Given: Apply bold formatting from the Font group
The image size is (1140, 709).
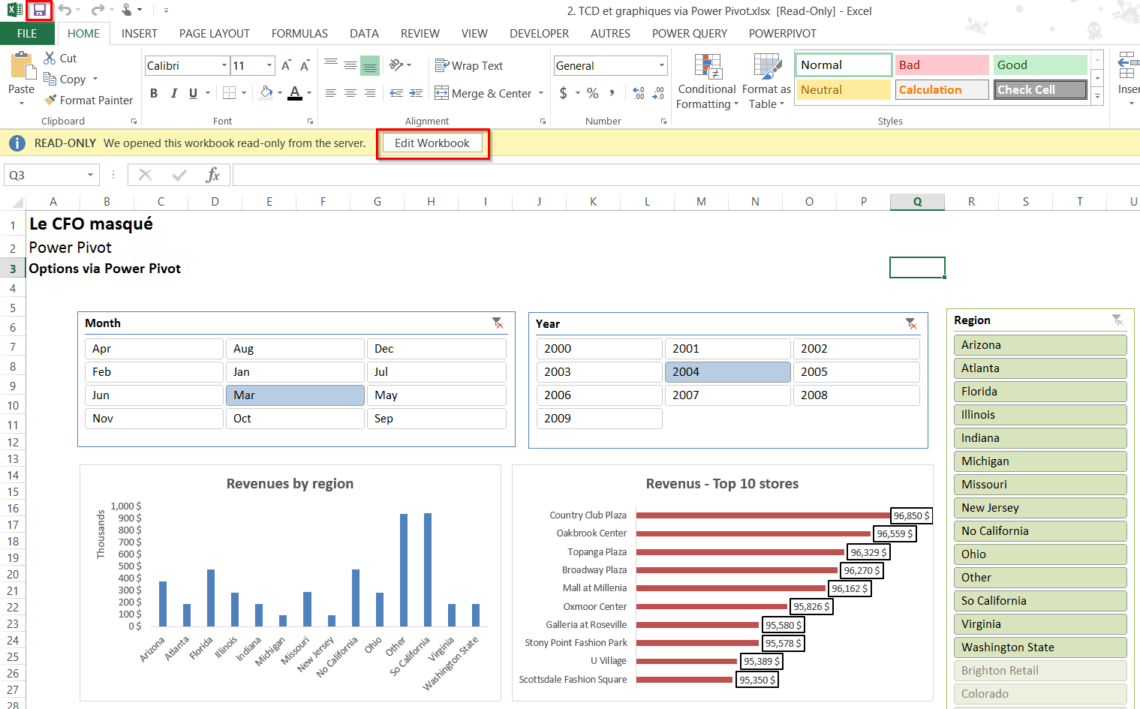Looking at the screenshot, I should (153, 92).
